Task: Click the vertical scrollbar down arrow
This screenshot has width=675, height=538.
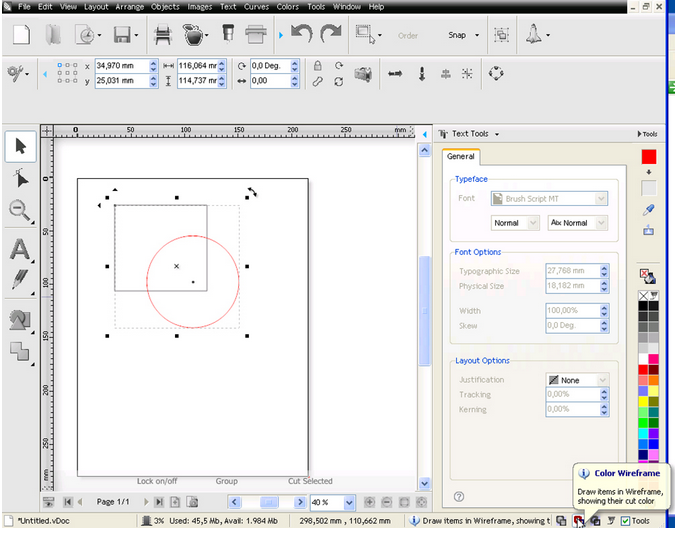Action: [424, 483]
